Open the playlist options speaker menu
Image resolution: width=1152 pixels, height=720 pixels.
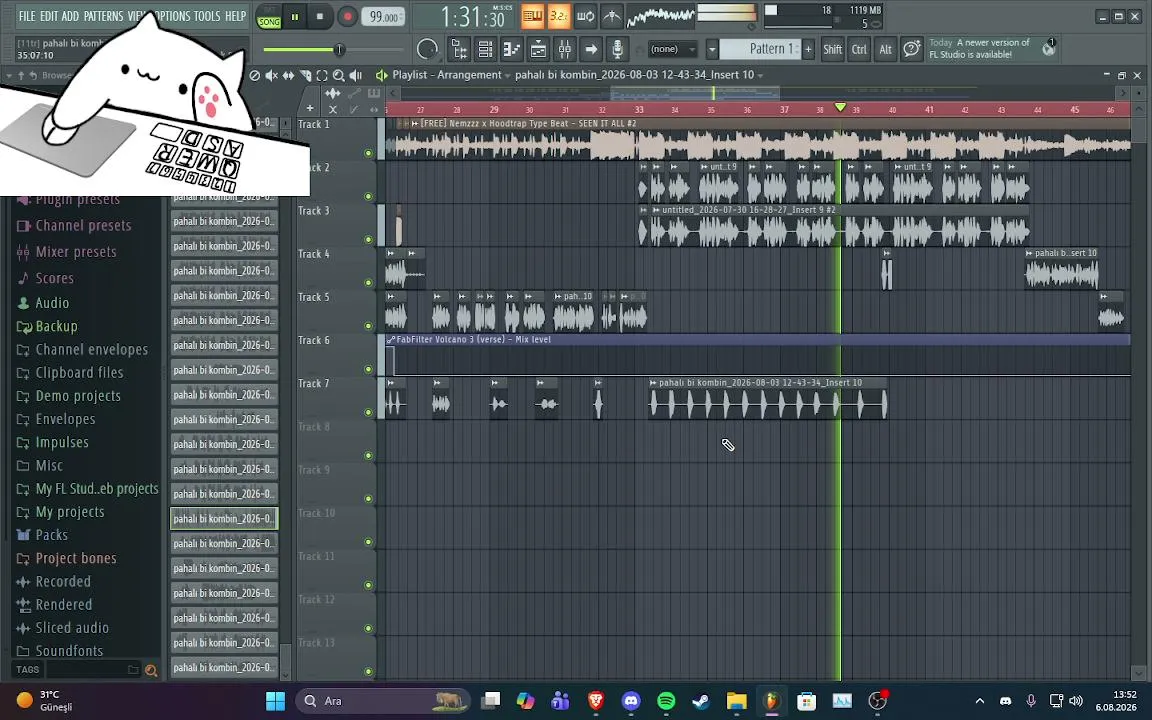382,75
